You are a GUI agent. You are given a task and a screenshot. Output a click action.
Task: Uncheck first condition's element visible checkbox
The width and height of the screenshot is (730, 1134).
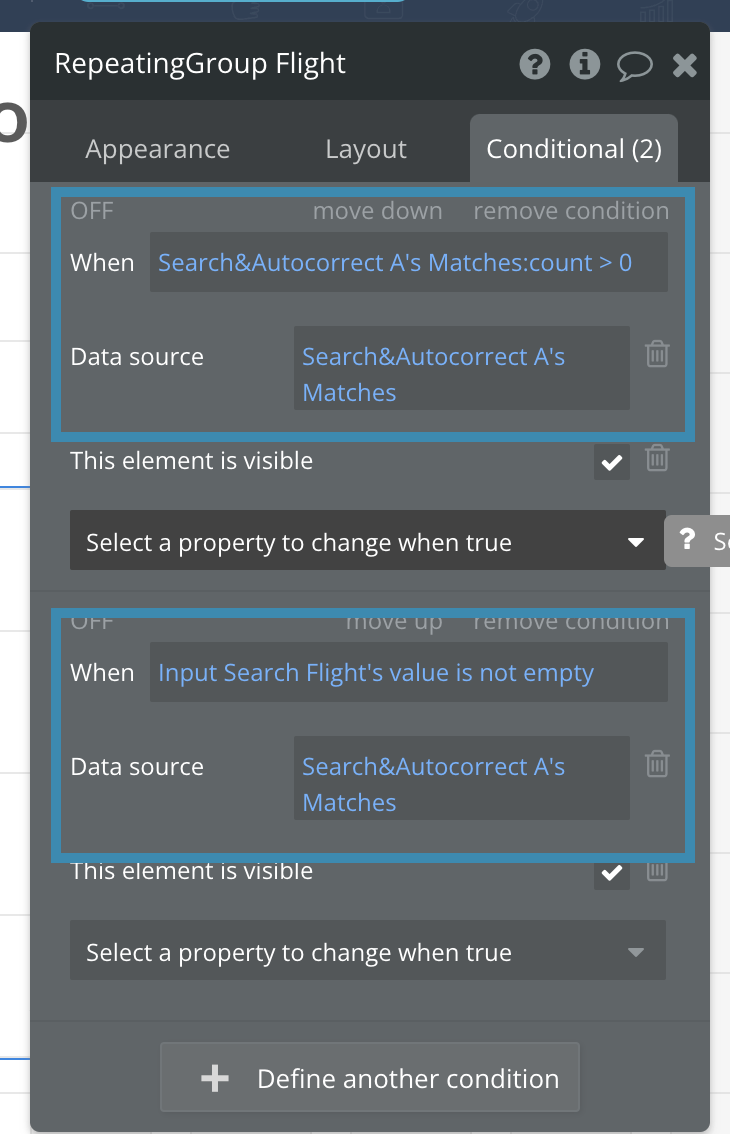pos(612,462)
